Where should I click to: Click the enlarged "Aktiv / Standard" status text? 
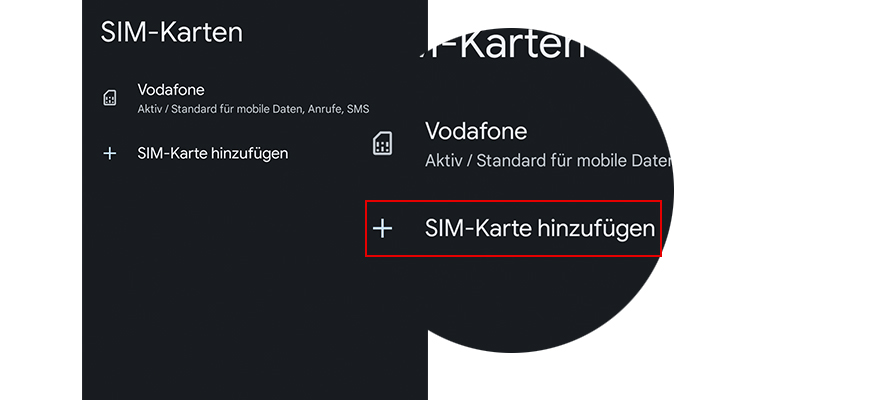547,161
